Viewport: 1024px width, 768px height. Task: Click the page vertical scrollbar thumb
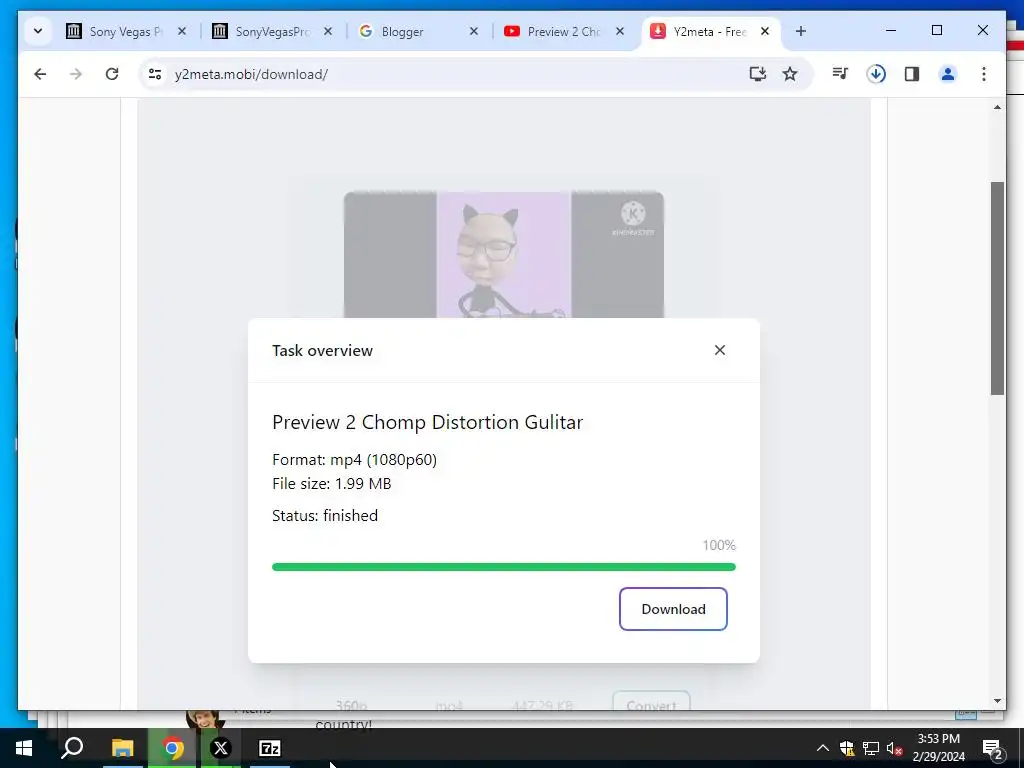coord(997,288)
